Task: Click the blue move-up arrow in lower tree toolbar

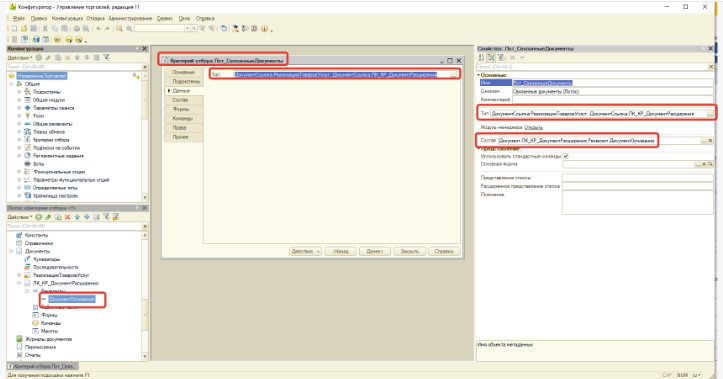Action: coord(77,217)
